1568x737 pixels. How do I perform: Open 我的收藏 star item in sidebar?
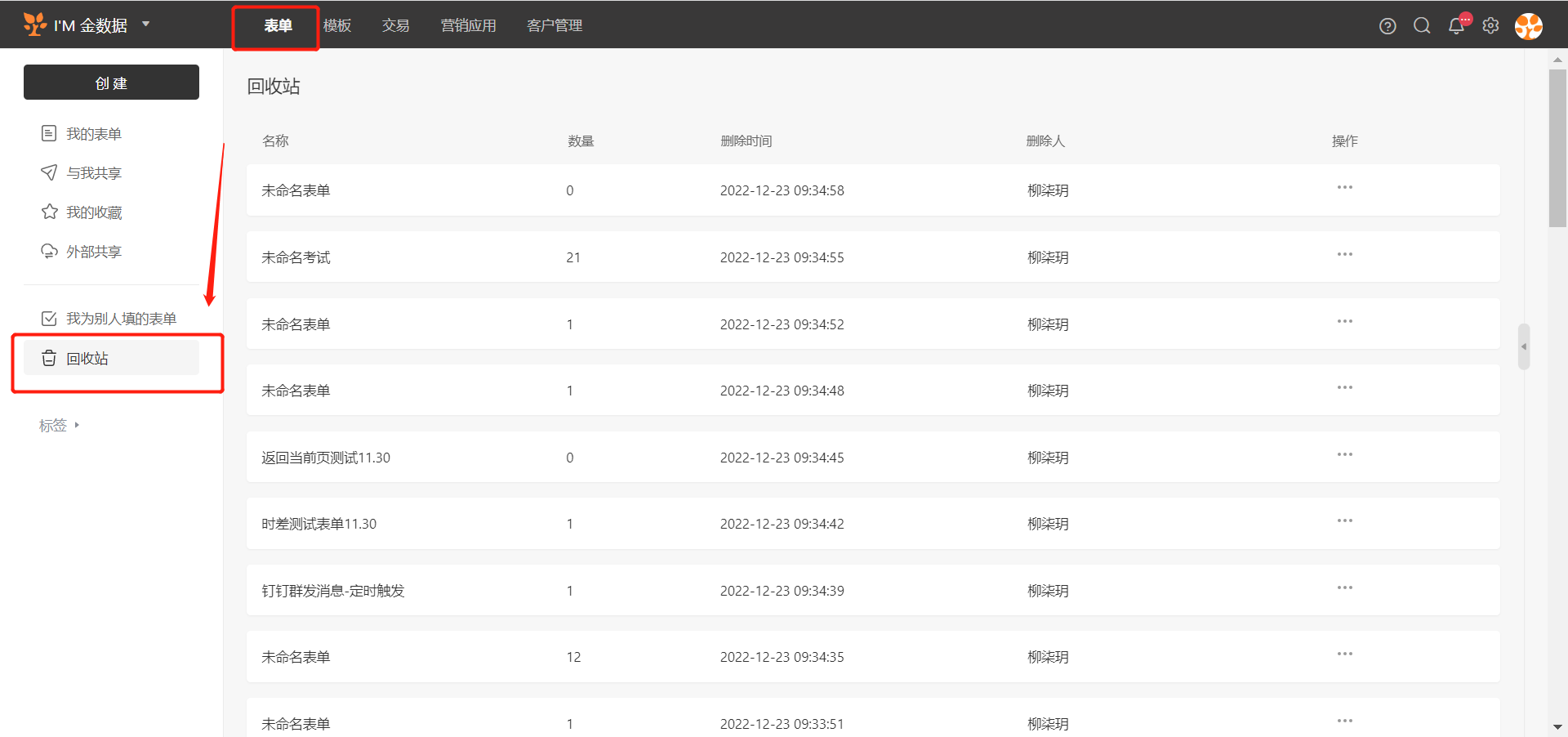[93, 212]
